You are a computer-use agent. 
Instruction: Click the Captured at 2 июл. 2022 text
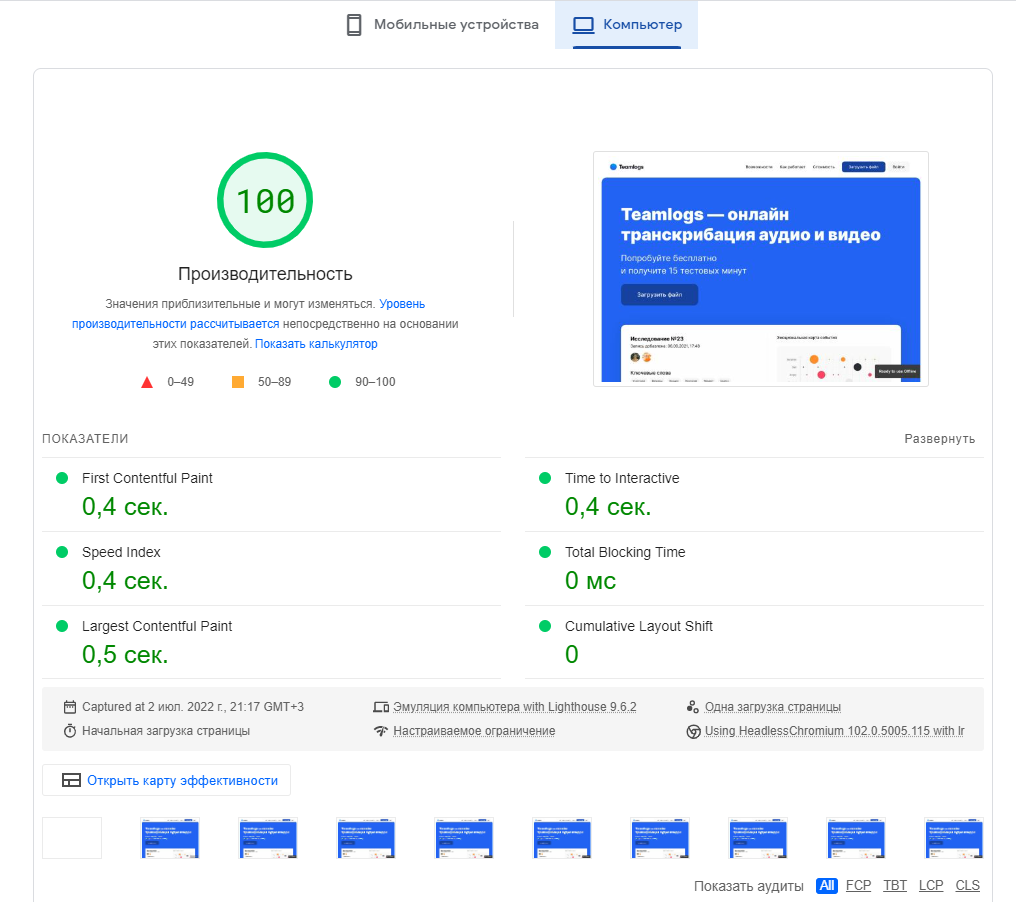point(192,707)
